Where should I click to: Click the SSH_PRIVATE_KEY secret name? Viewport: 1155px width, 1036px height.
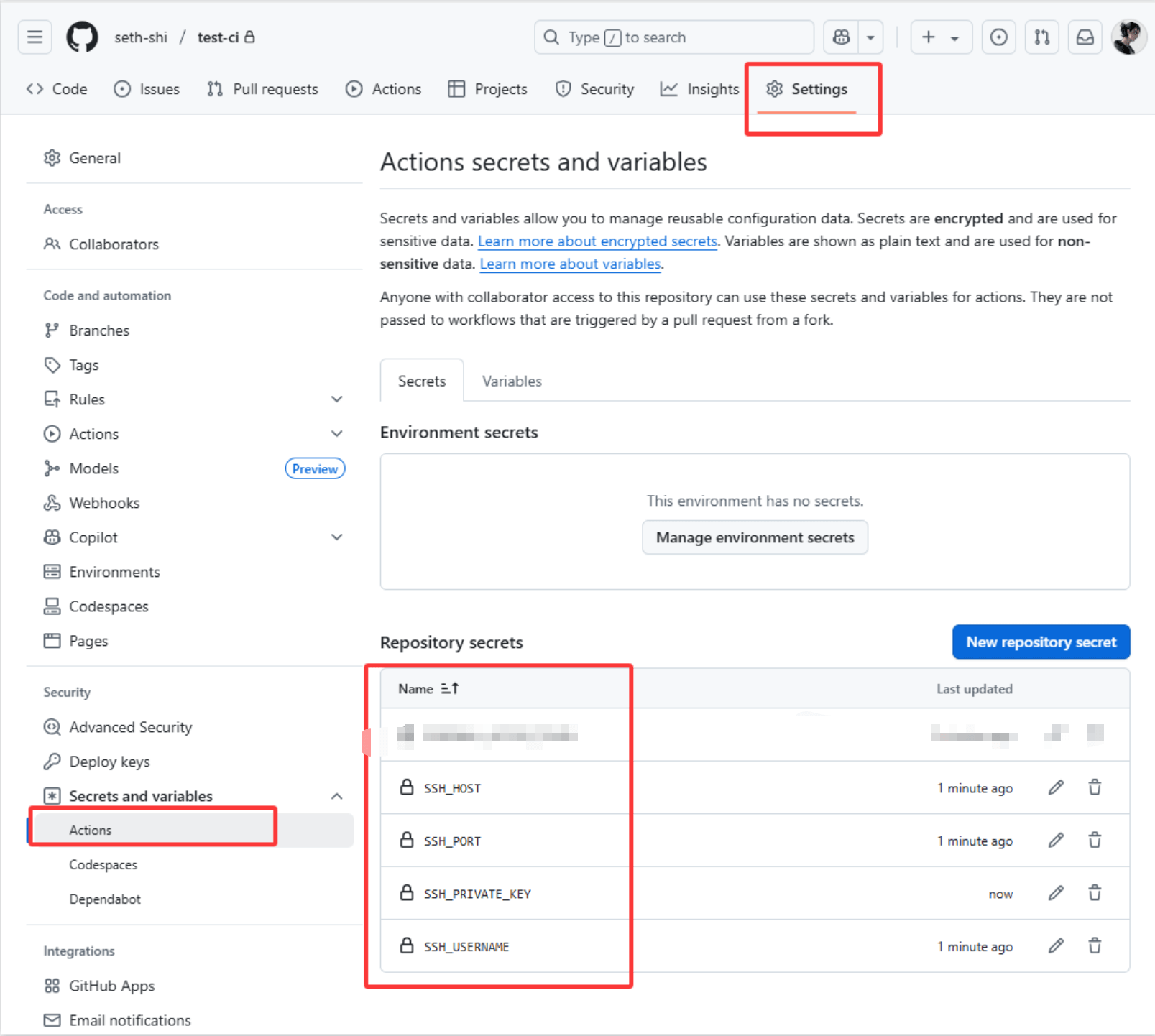click(477, 894)
